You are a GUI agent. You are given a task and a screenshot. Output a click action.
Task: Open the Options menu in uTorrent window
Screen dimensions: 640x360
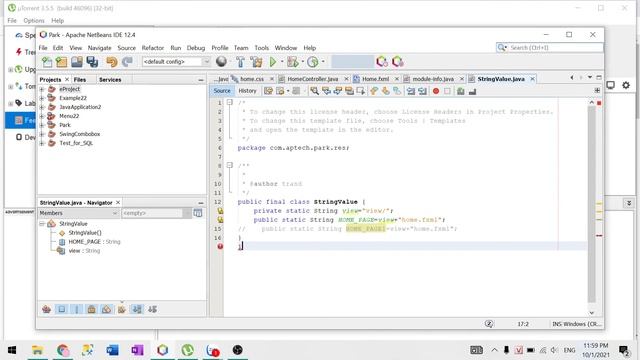34,20
